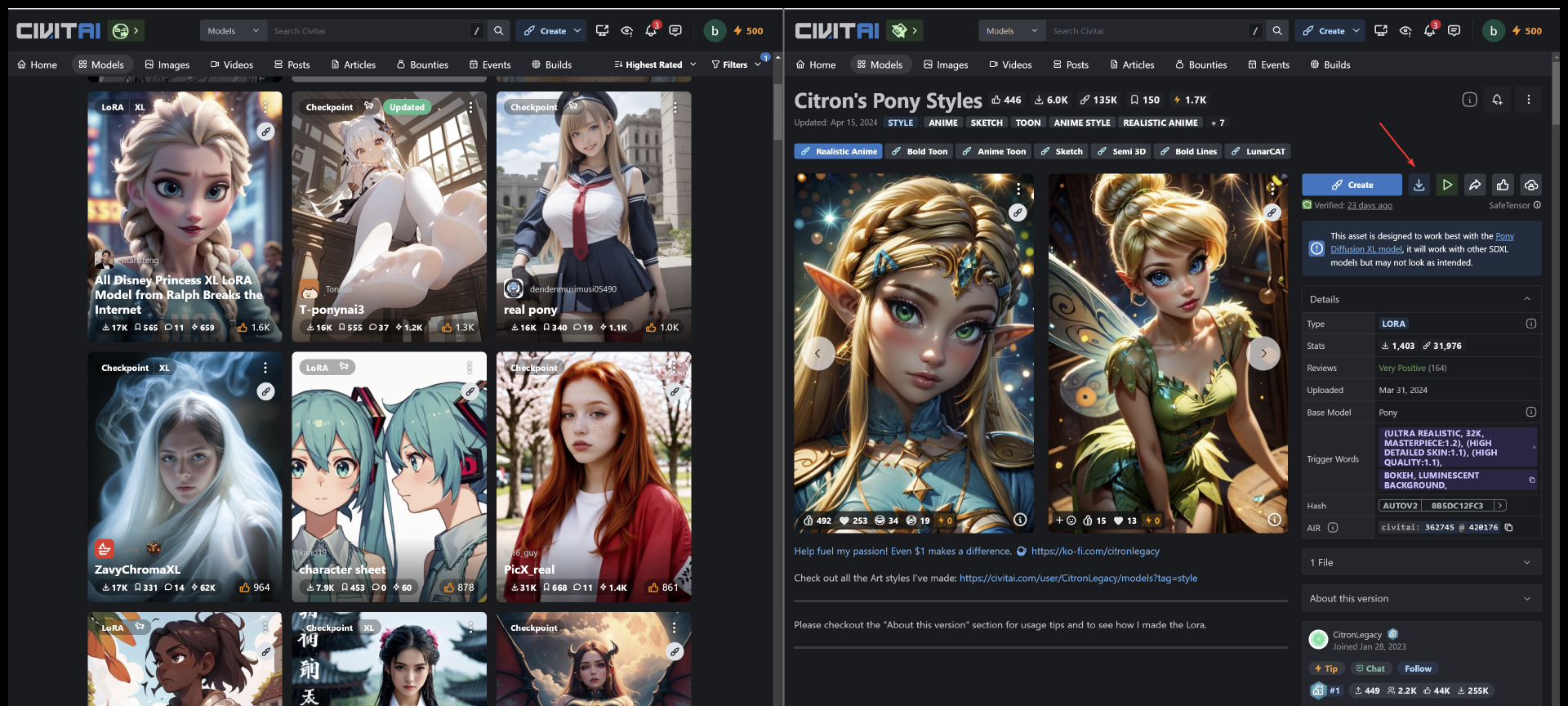
Task: Open the + 7 more tags badge
Action: [1218, 123]
